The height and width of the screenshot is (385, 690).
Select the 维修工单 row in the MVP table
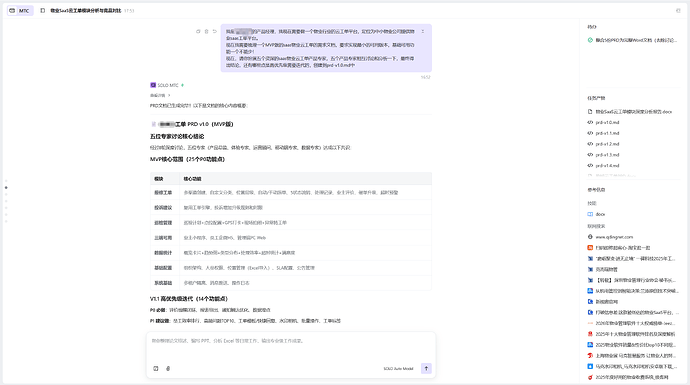click(x=291, y=192)
